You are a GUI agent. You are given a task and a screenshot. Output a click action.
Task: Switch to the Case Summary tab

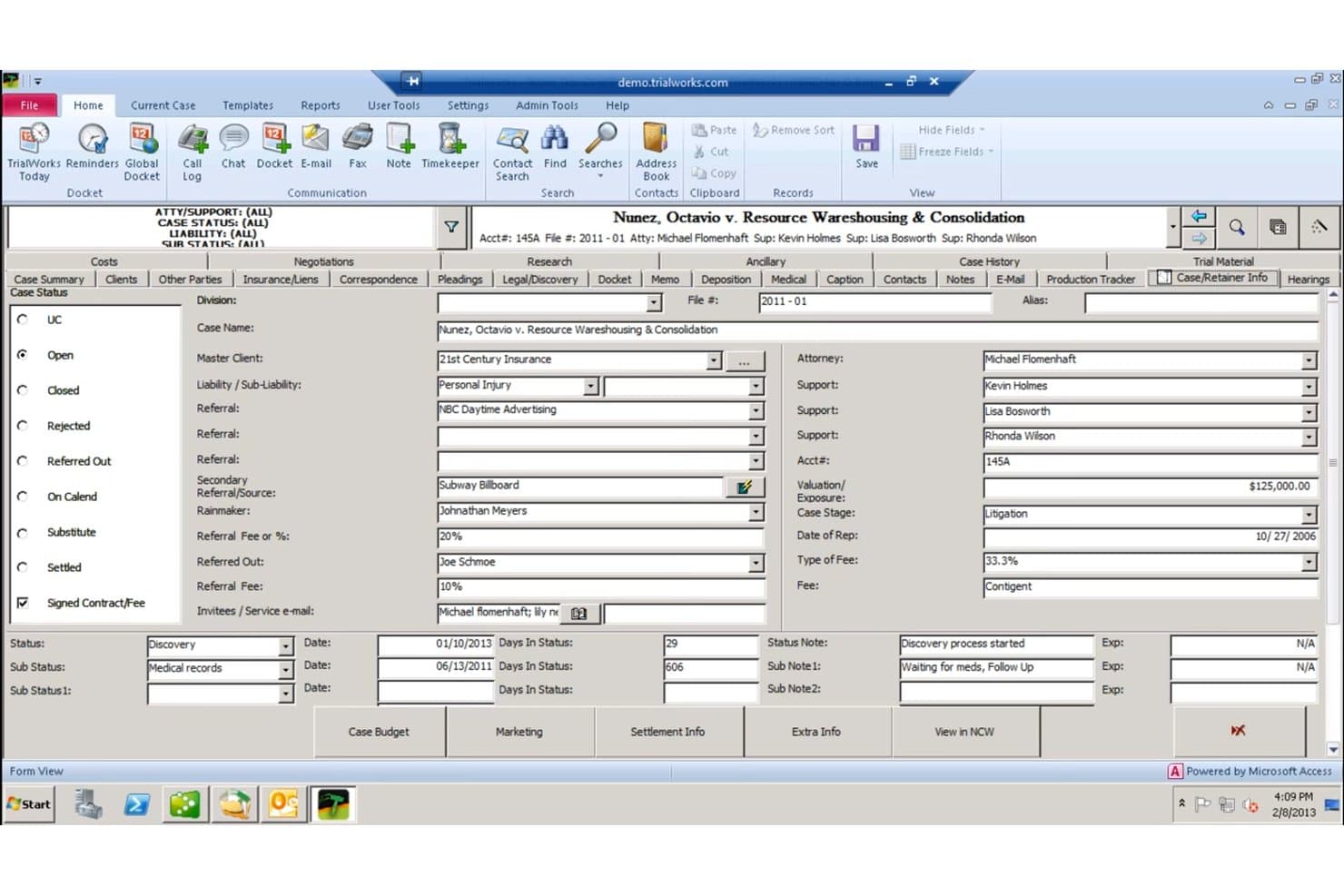coord(49,280)
